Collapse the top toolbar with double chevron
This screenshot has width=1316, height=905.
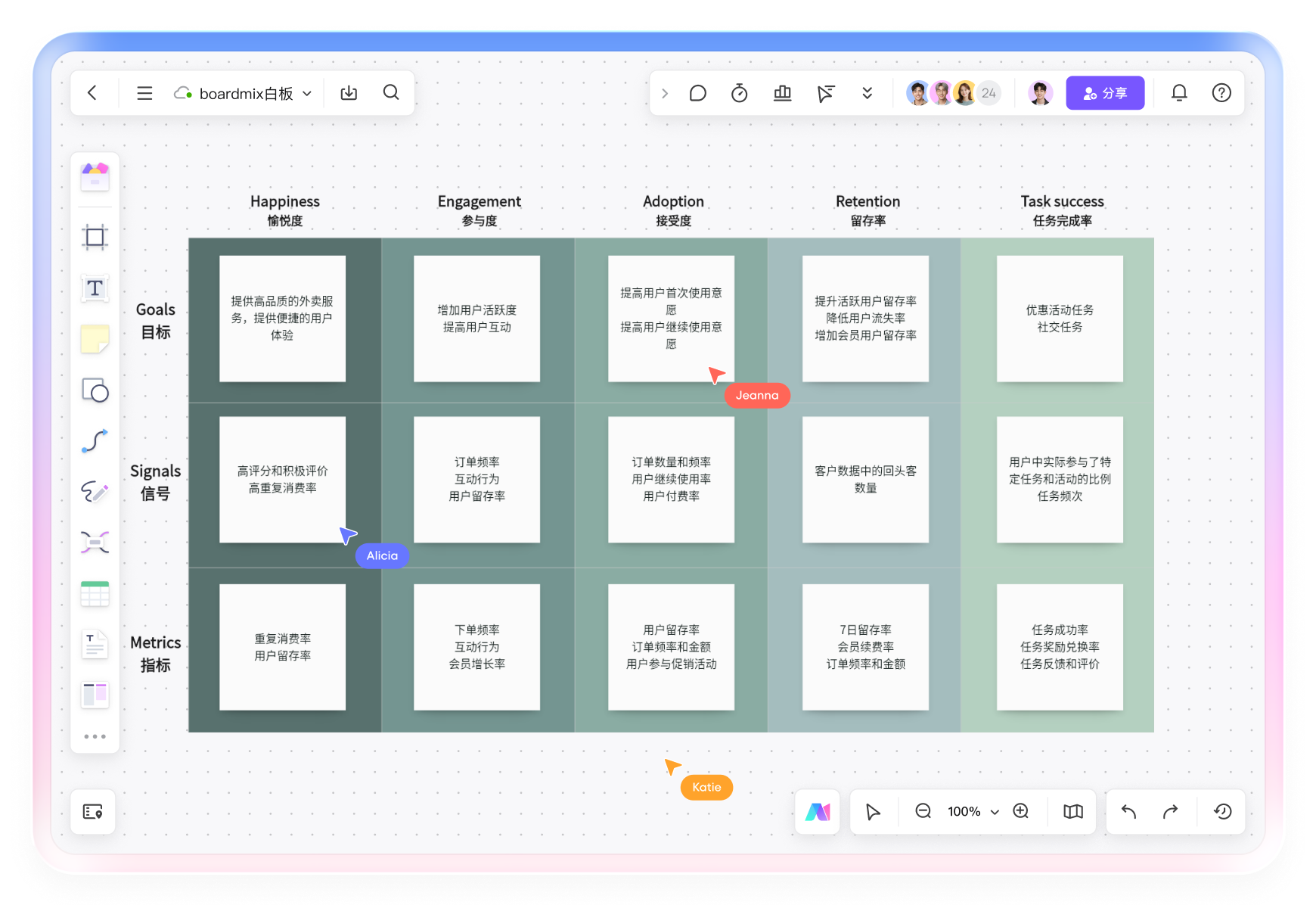coord(867,93)
